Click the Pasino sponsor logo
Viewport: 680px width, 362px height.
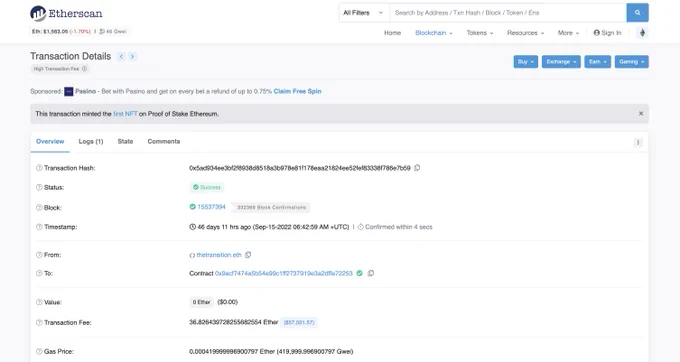(x=69, y=91)
